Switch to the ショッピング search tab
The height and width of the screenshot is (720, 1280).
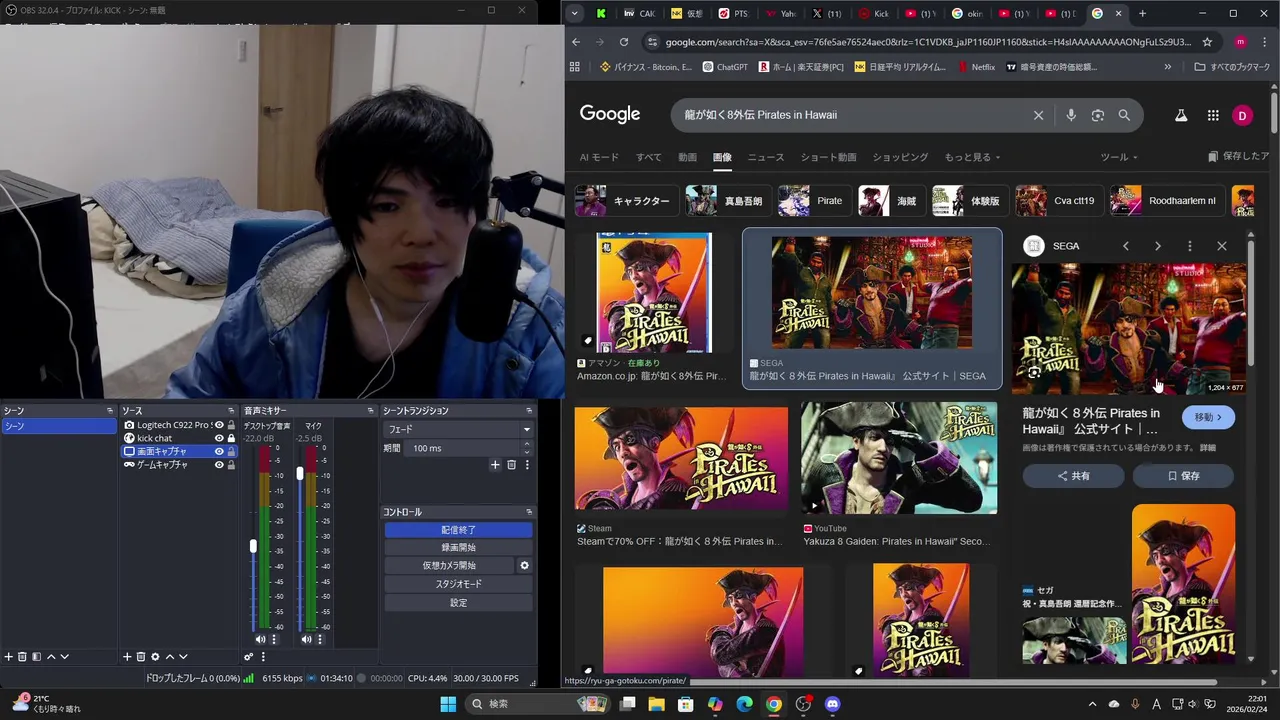pyautogui.click(x=900, y=157)
